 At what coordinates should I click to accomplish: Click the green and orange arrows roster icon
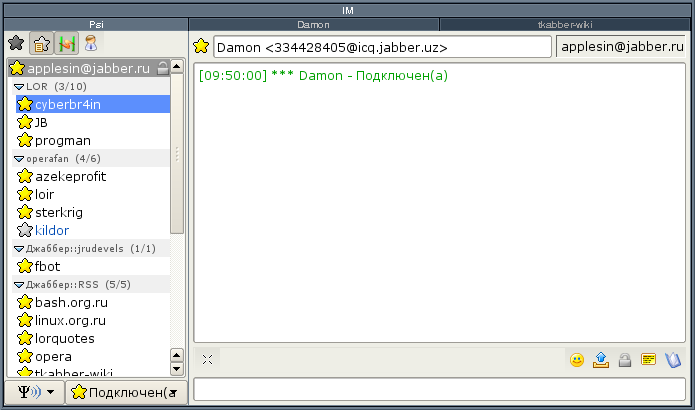click(x=66, y=43)
